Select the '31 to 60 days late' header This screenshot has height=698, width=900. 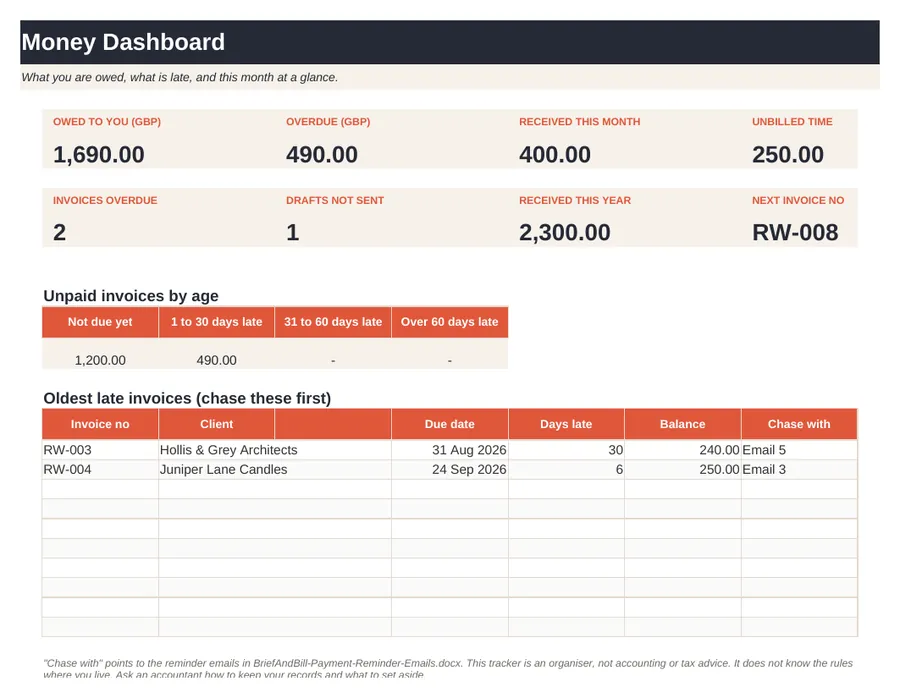(333, 322)
